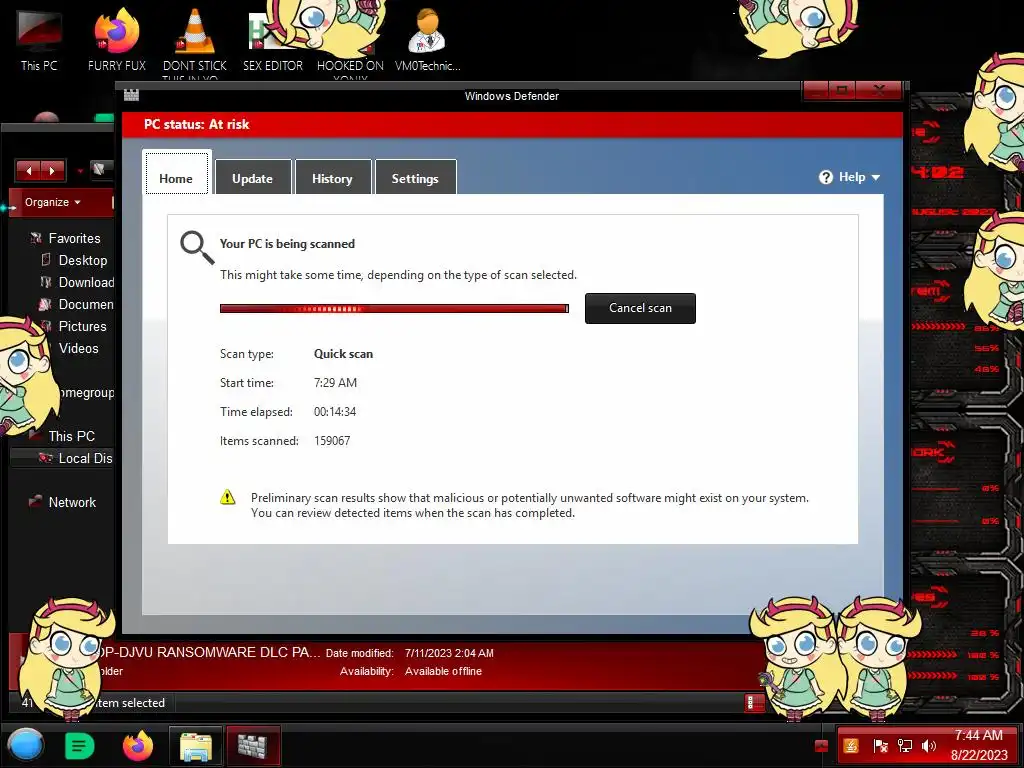Open File Explorer from the taskbar
Screen dimensions: 1024x768
click(196, 746)
